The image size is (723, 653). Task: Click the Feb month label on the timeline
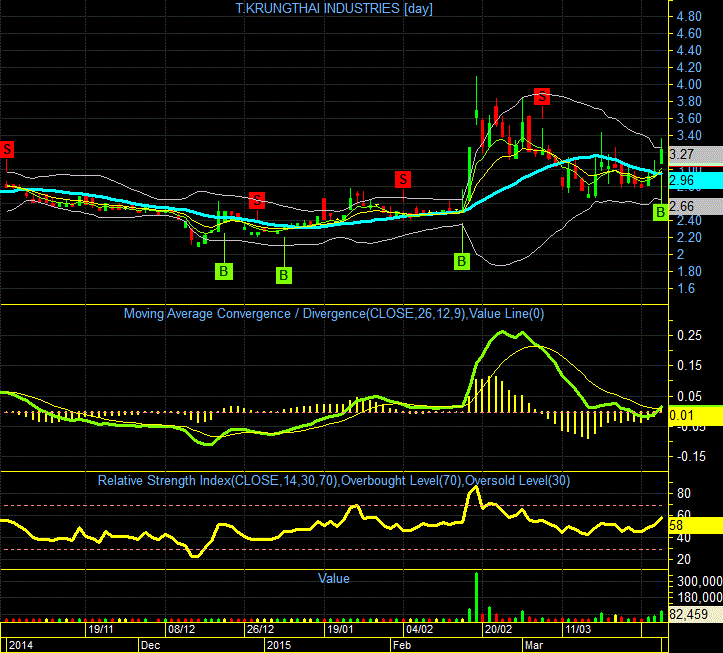click(x=402, y=645)
